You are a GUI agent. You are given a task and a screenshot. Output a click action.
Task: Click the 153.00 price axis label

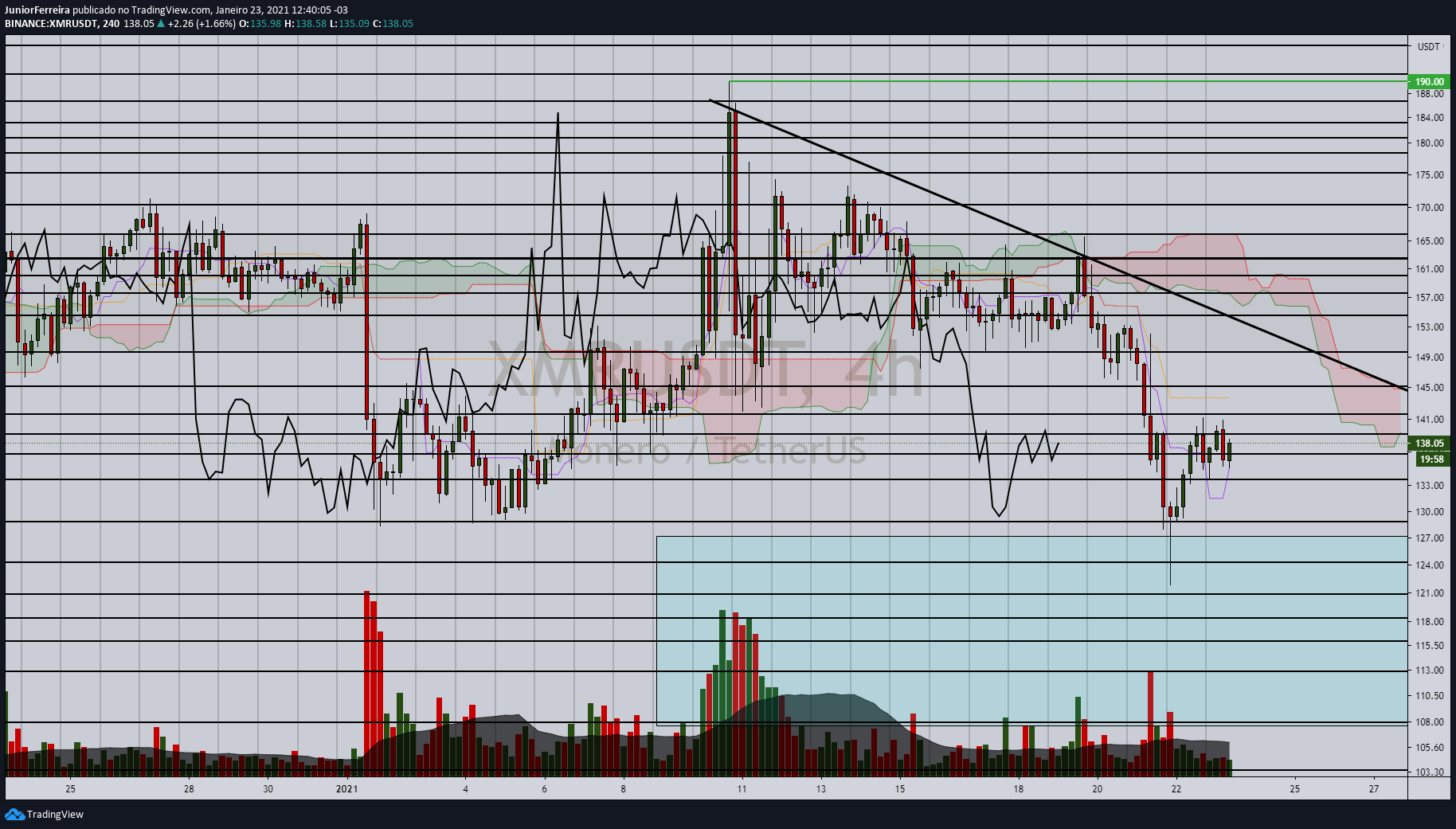click(x=1429, y=327)
